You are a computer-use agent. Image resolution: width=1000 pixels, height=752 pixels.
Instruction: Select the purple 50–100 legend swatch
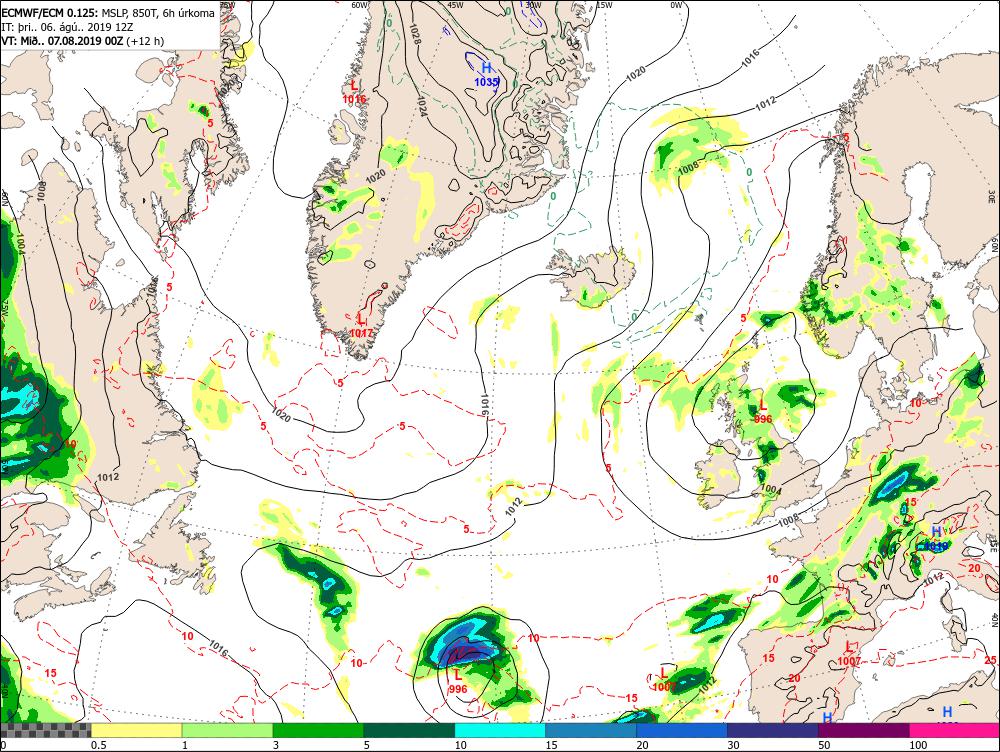pyautogui.click(x=864, y=730)
